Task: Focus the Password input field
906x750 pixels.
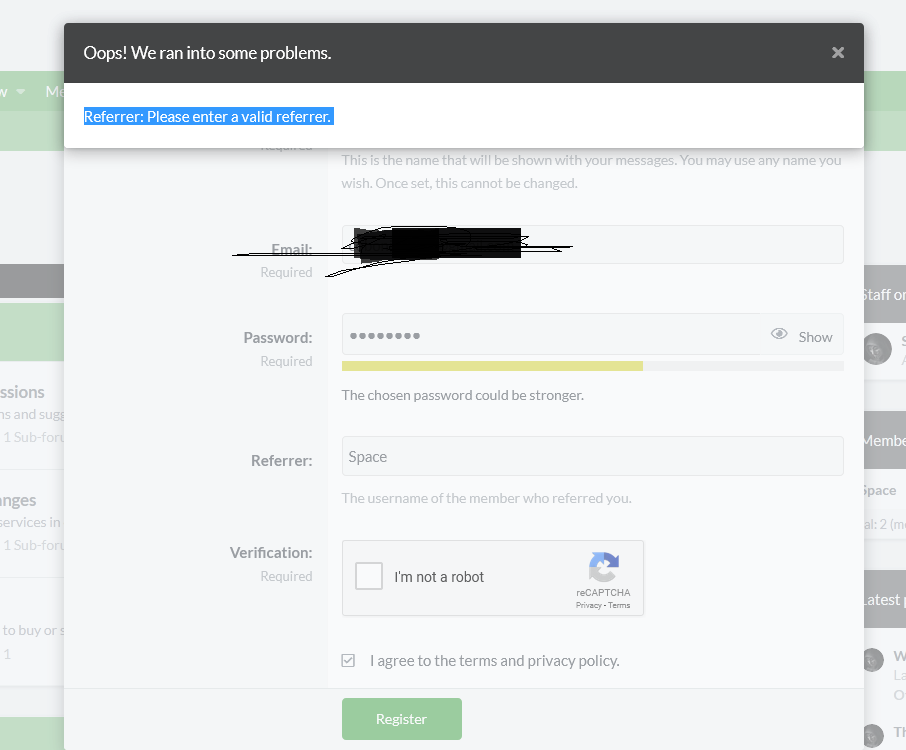Action: (x=551, y=335)
